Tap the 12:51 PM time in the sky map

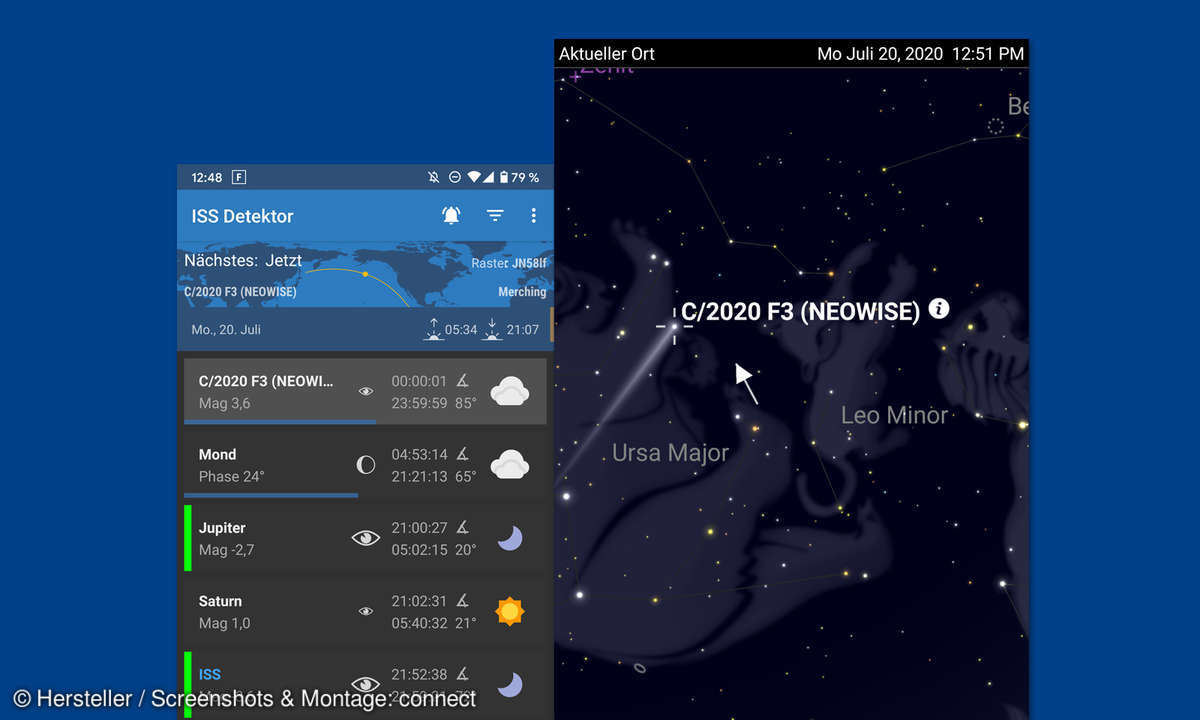[988, 54]
